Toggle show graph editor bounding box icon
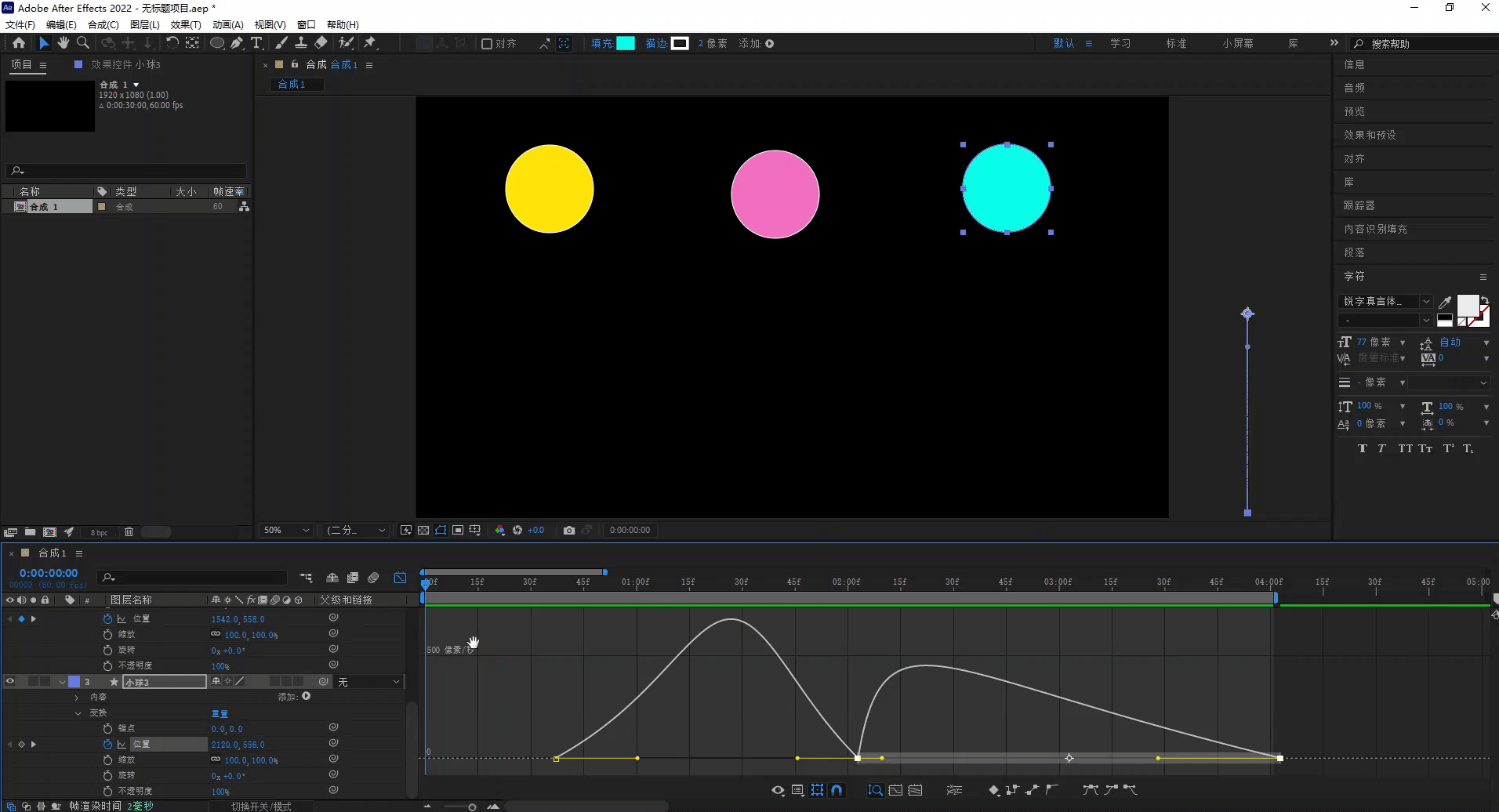The image size is (1499, 812). pos(818,790)
